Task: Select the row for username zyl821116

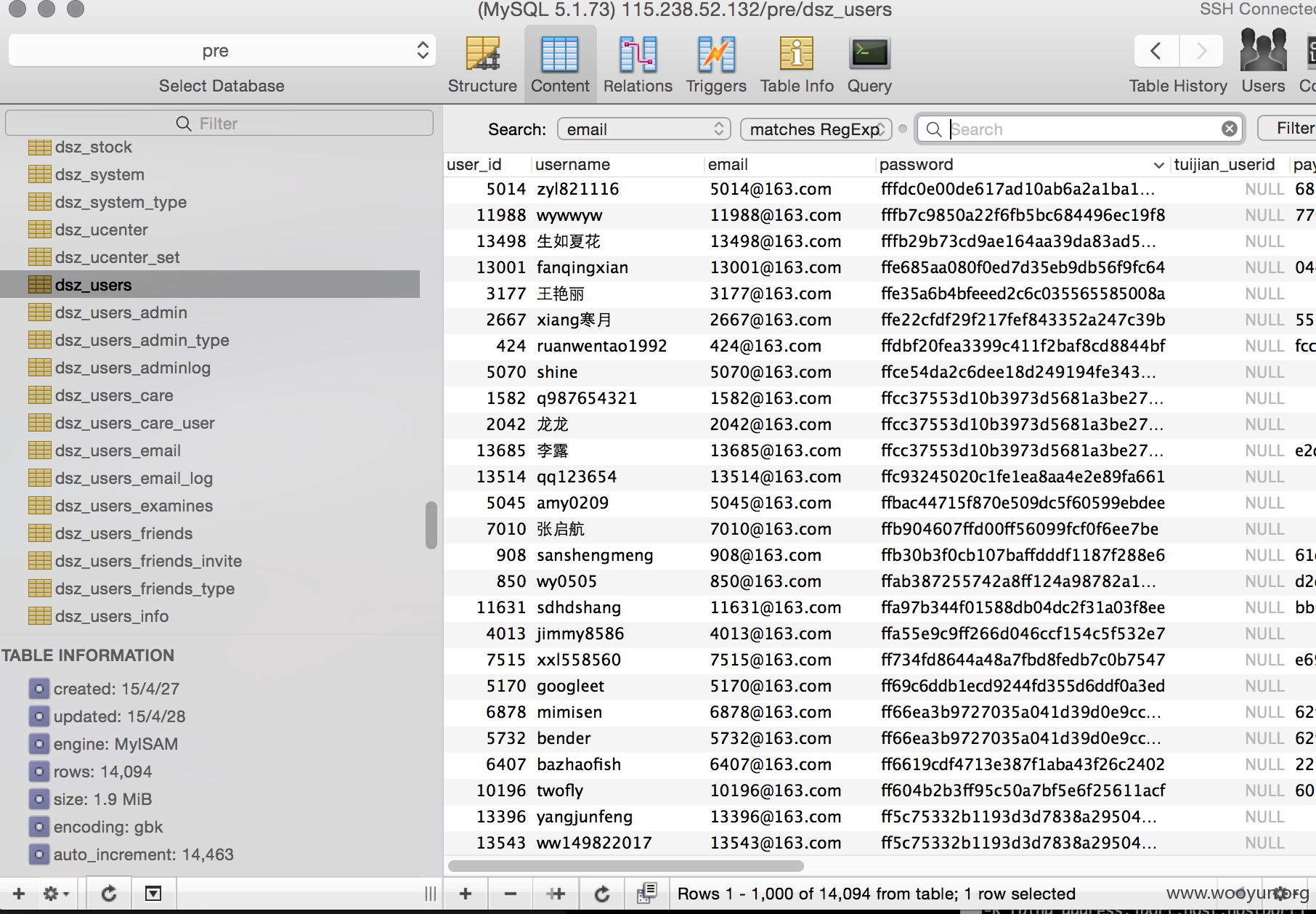Action: 880,189
